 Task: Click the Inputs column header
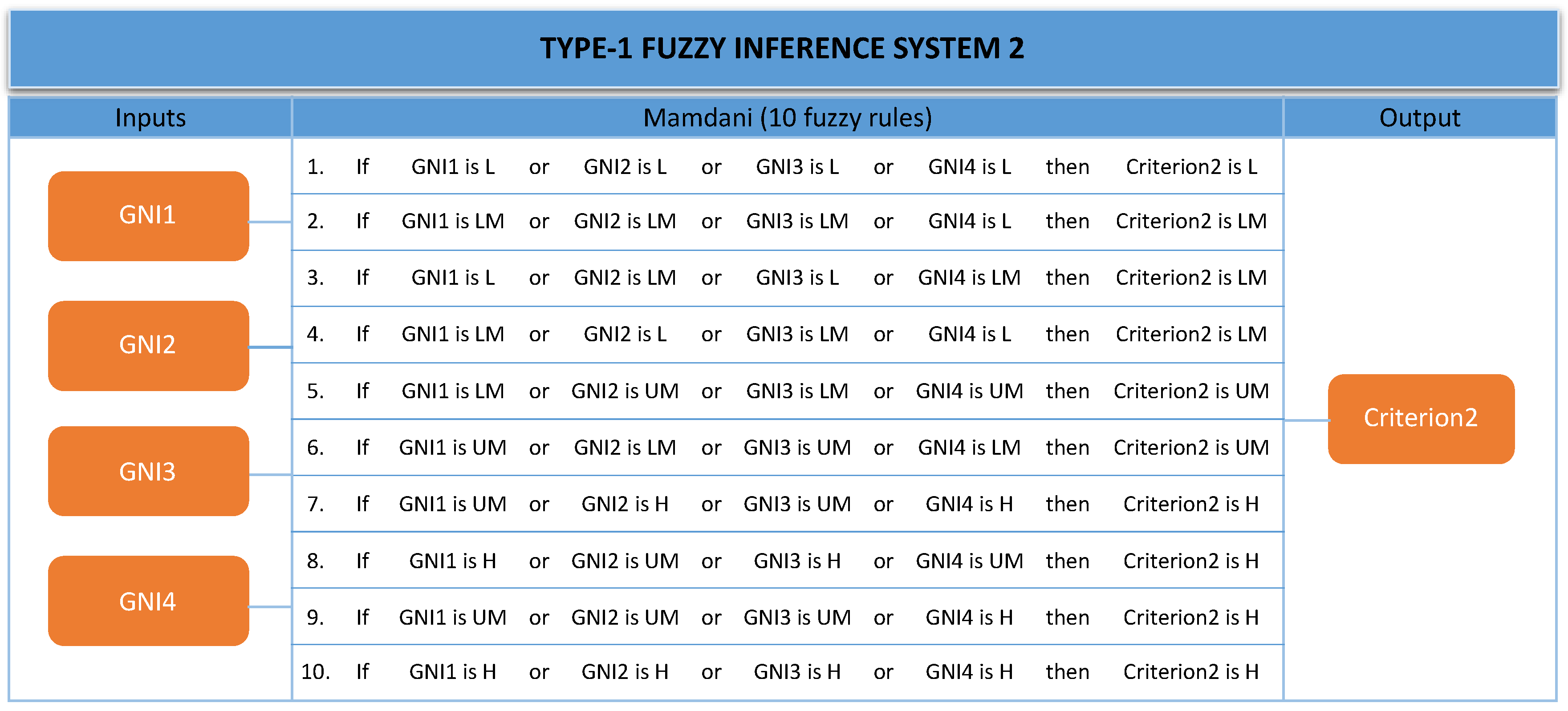pos(150,117)
